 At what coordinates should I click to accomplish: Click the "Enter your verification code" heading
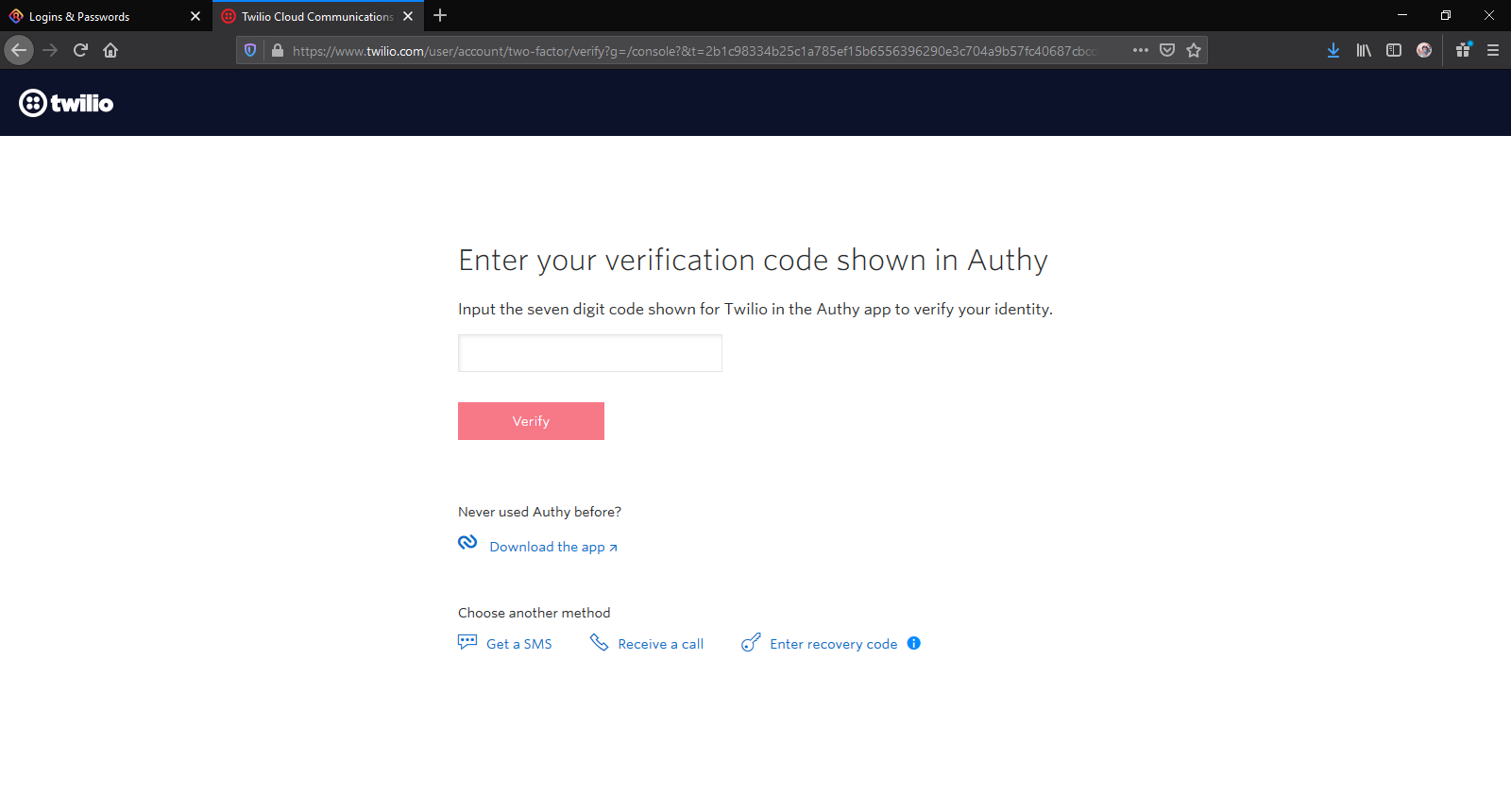(x=753, y=261)
